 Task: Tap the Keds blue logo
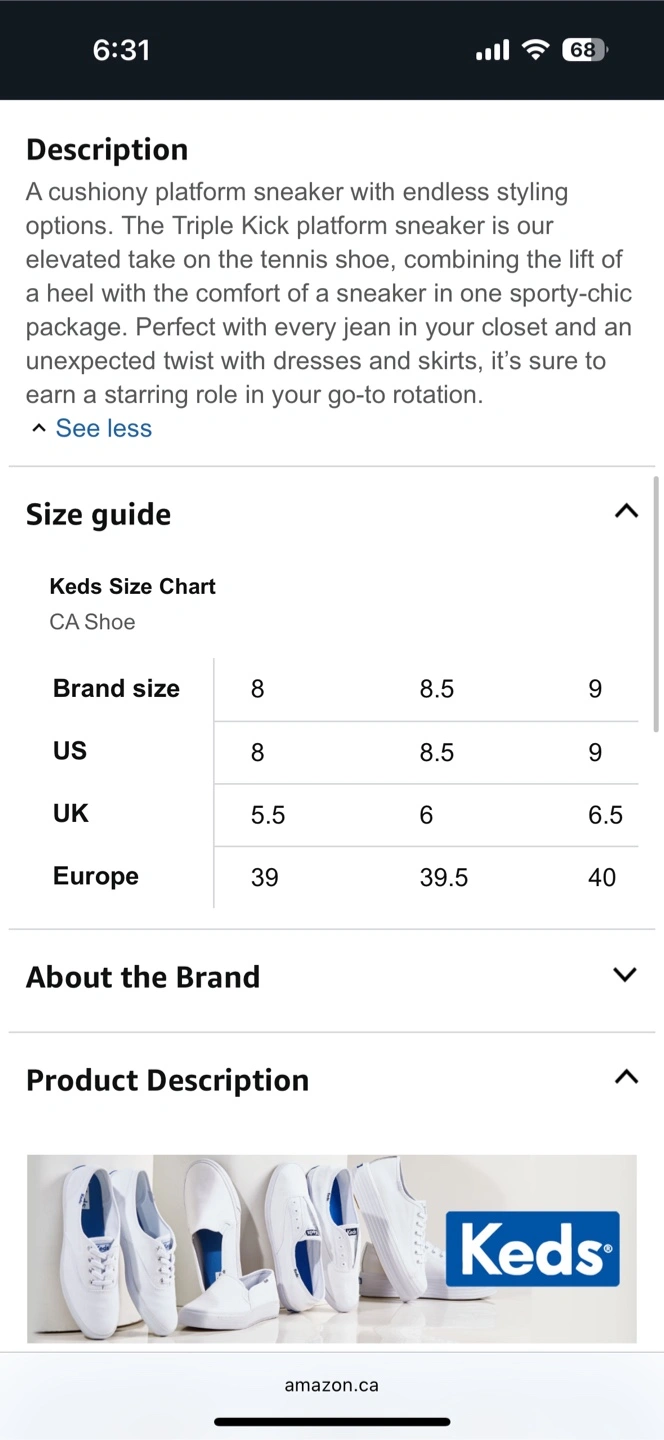pos(533,1249)
